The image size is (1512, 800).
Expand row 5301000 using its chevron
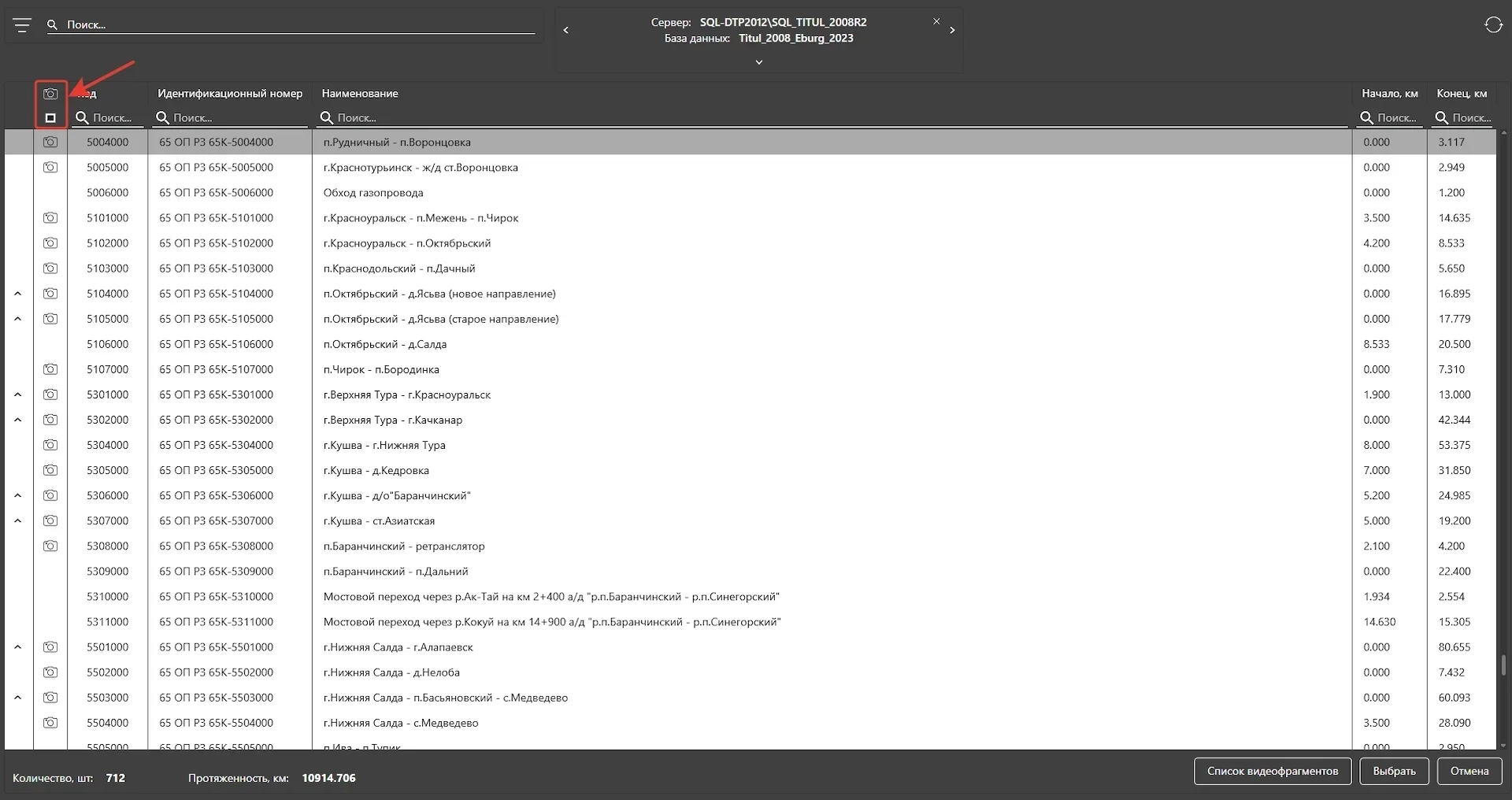coord(18,394)
